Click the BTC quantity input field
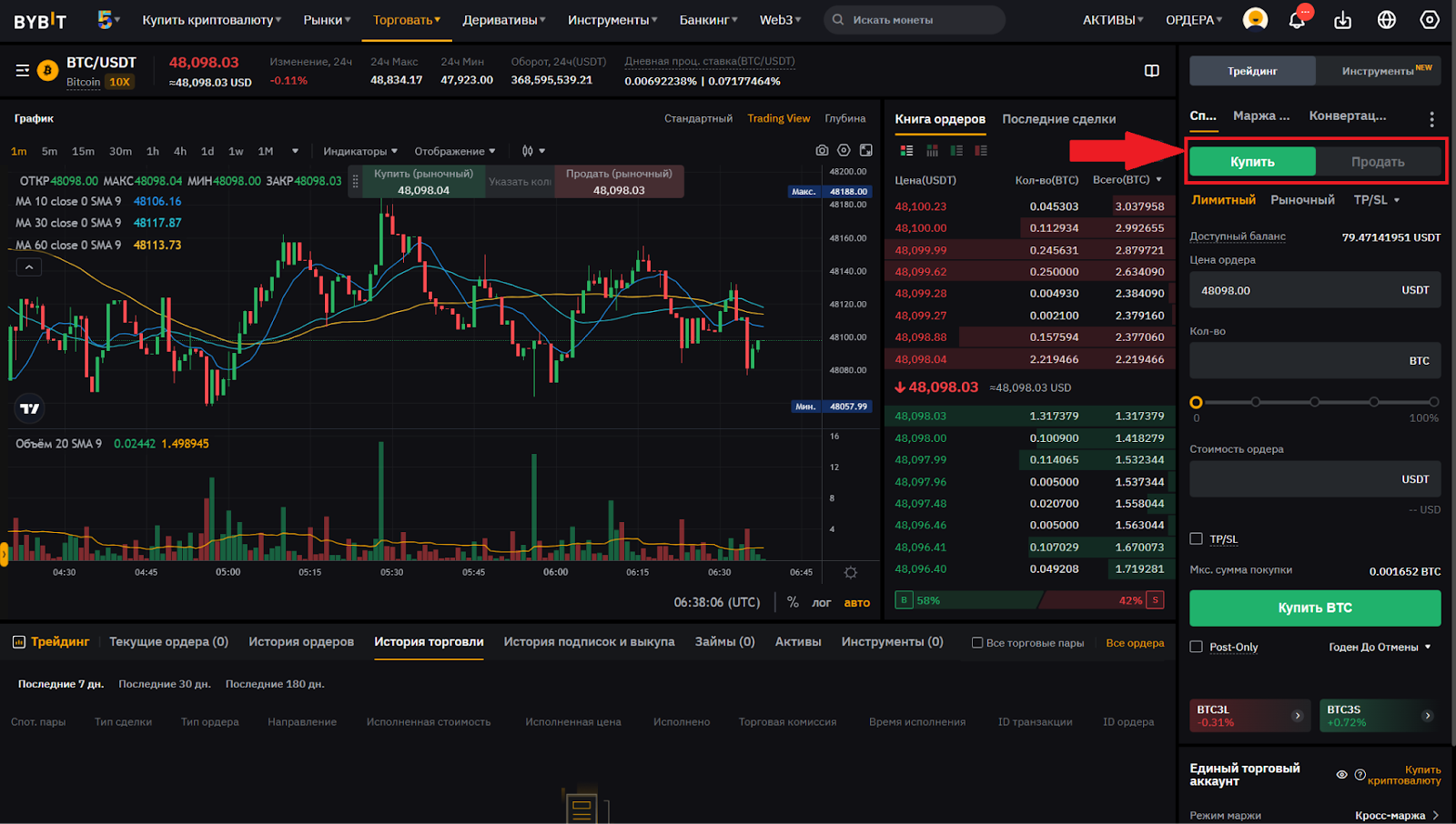Viewport: 1456px width, 824px height. point(1315,361)
